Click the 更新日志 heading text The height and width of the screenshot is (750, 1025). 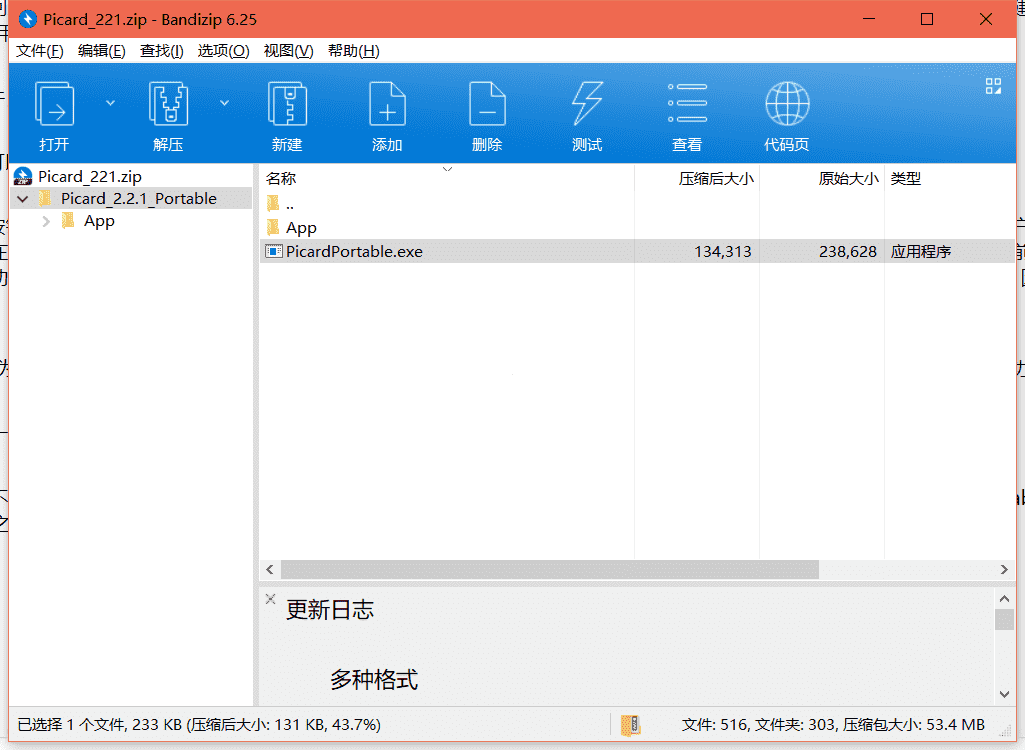point(330,610)
